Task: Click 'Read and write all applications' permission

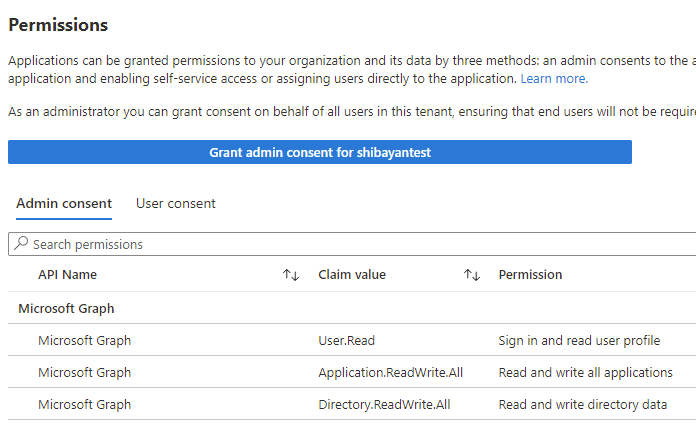Action: [x=585, y=373]
